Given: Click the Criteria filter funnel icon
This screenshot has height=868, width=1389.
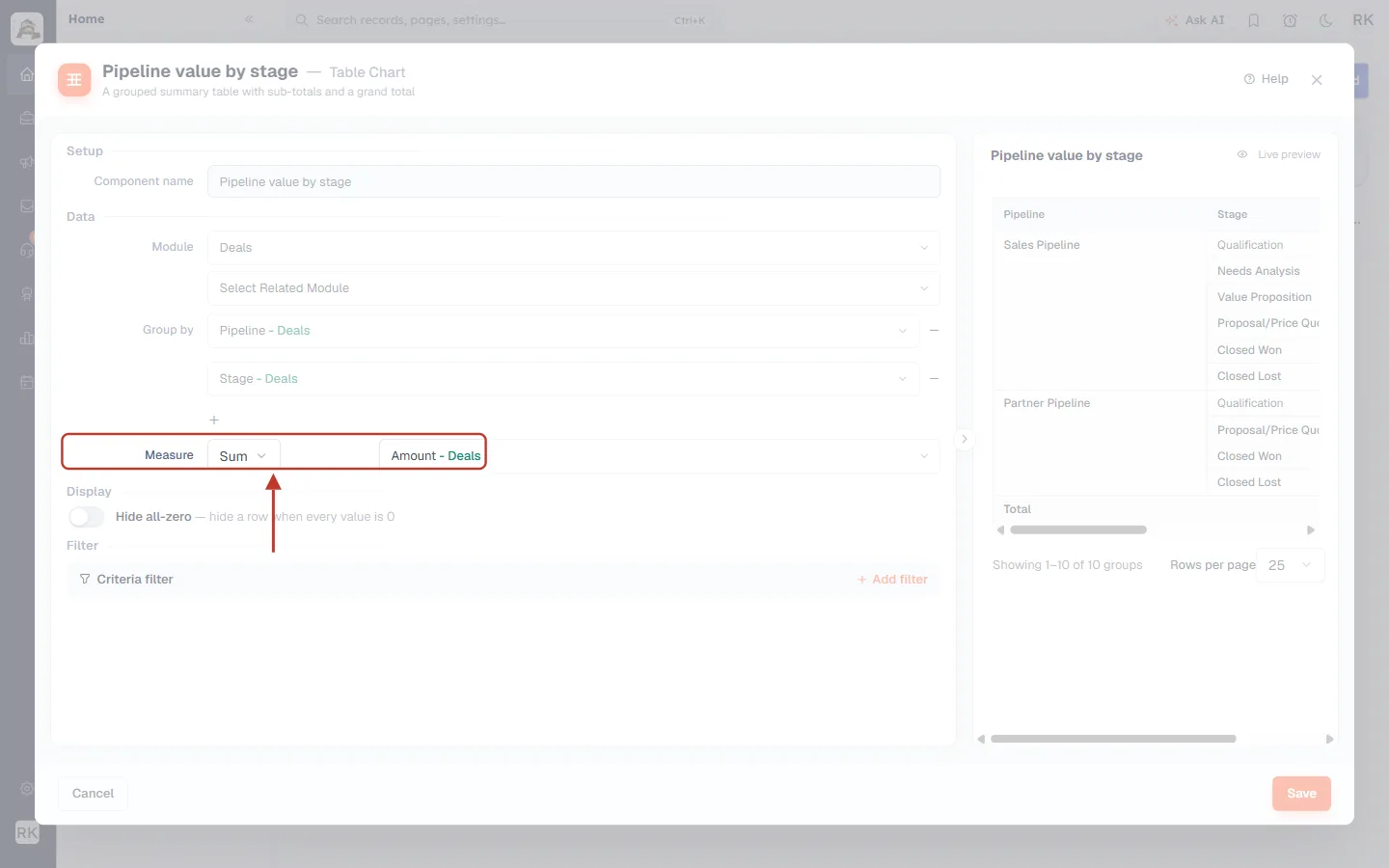Looking at the screenshot, I should [x=85, y=580].
